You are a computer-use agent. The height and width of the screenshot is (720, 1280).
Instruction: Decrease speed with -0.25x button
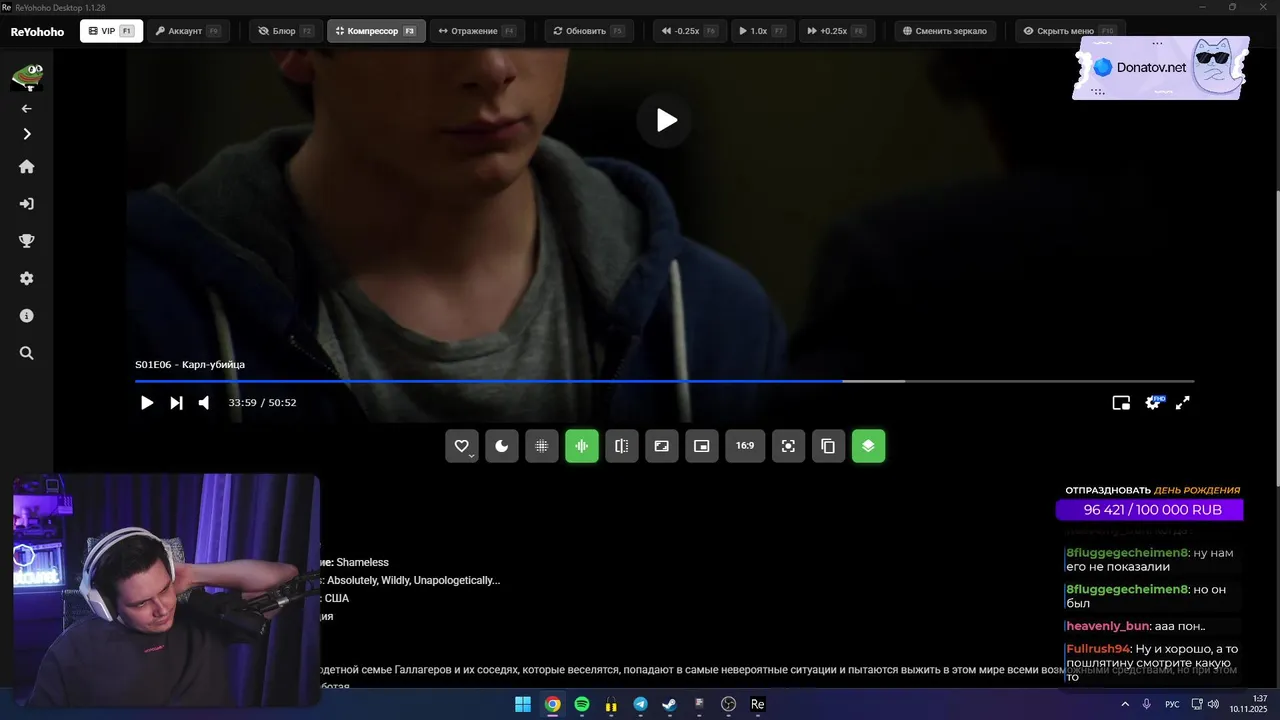[x=690, y=31]
